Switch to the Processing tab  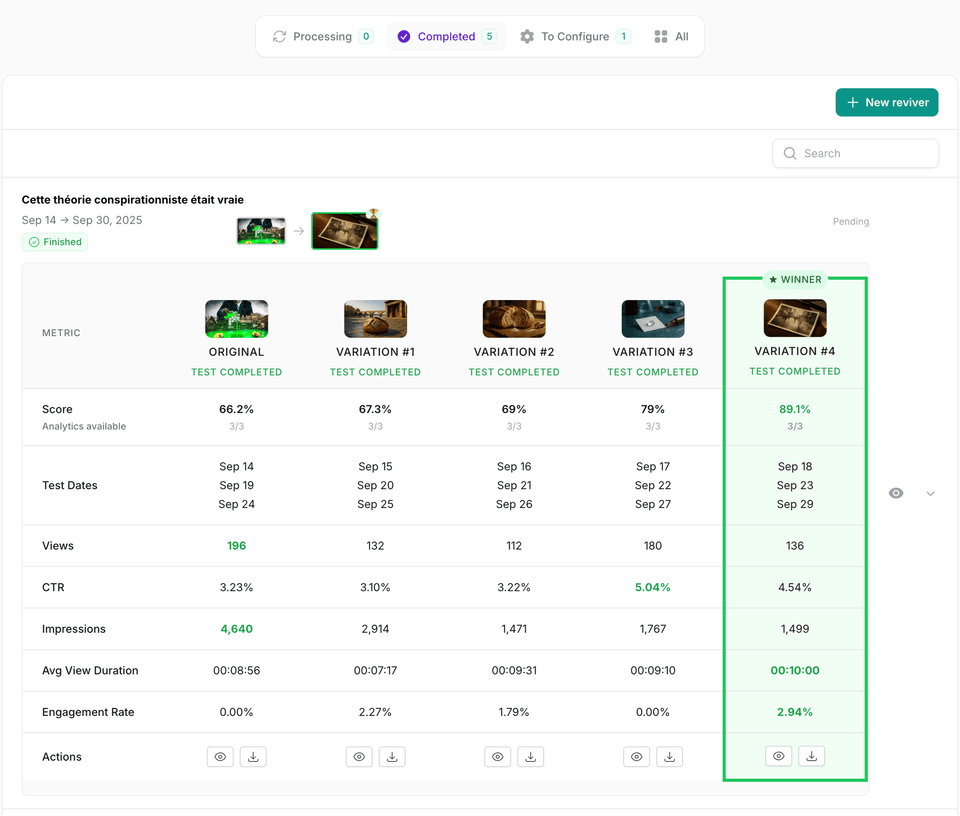(x=320, y=35)
